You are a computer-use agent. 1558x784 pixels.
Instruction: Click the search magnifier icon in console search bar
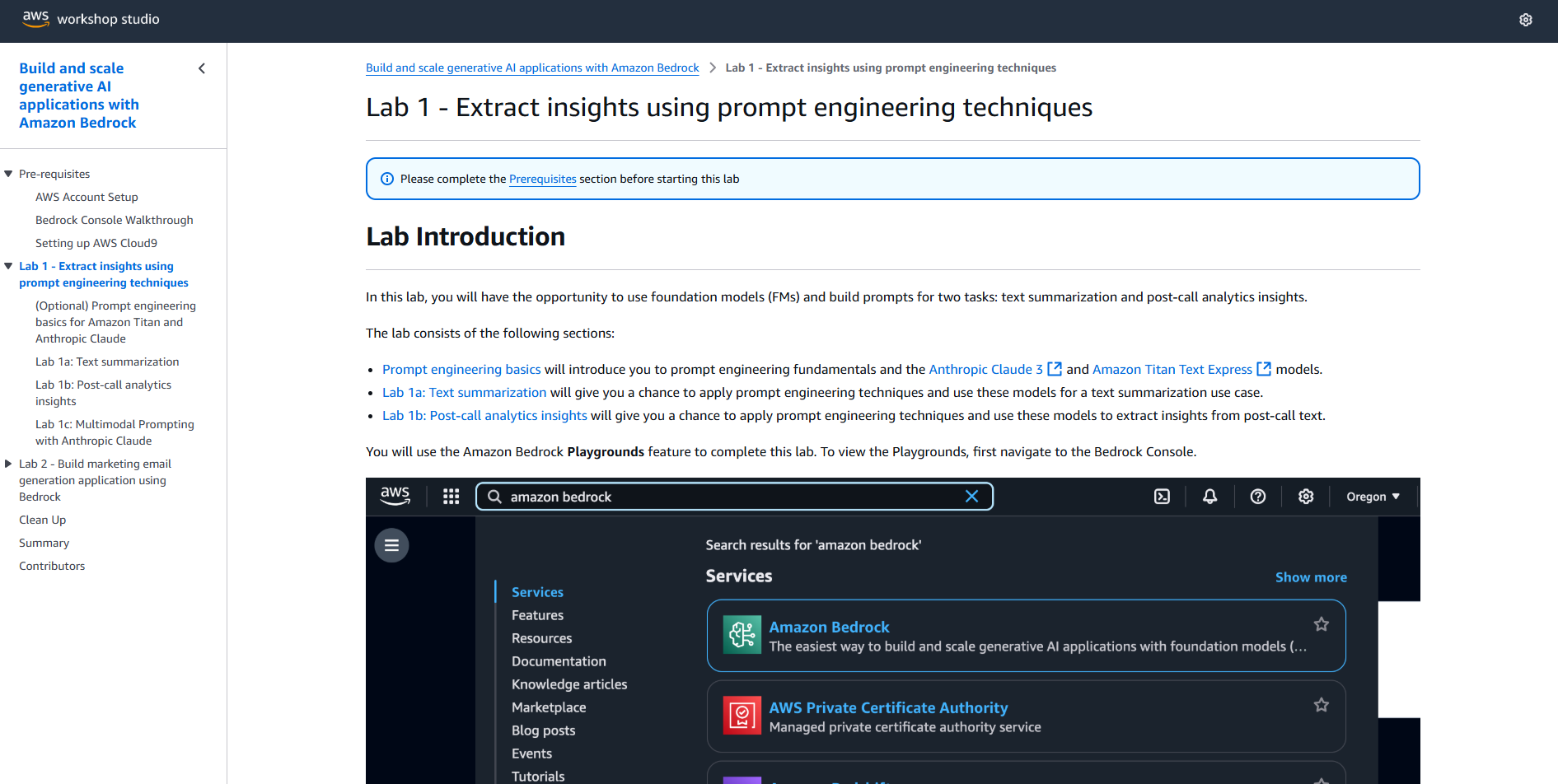494,497
